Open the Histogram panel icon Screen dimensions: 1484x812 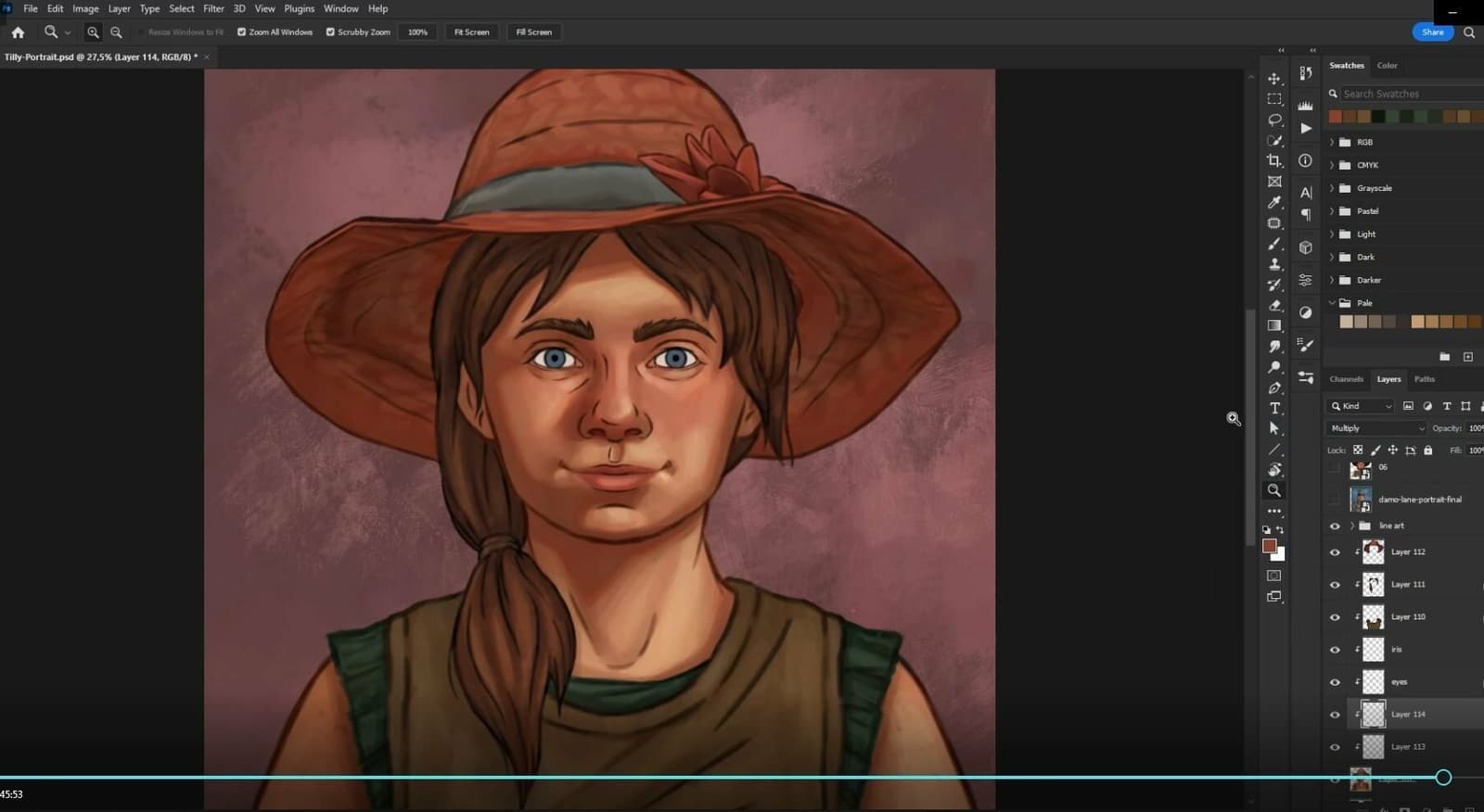[1305, 105]
